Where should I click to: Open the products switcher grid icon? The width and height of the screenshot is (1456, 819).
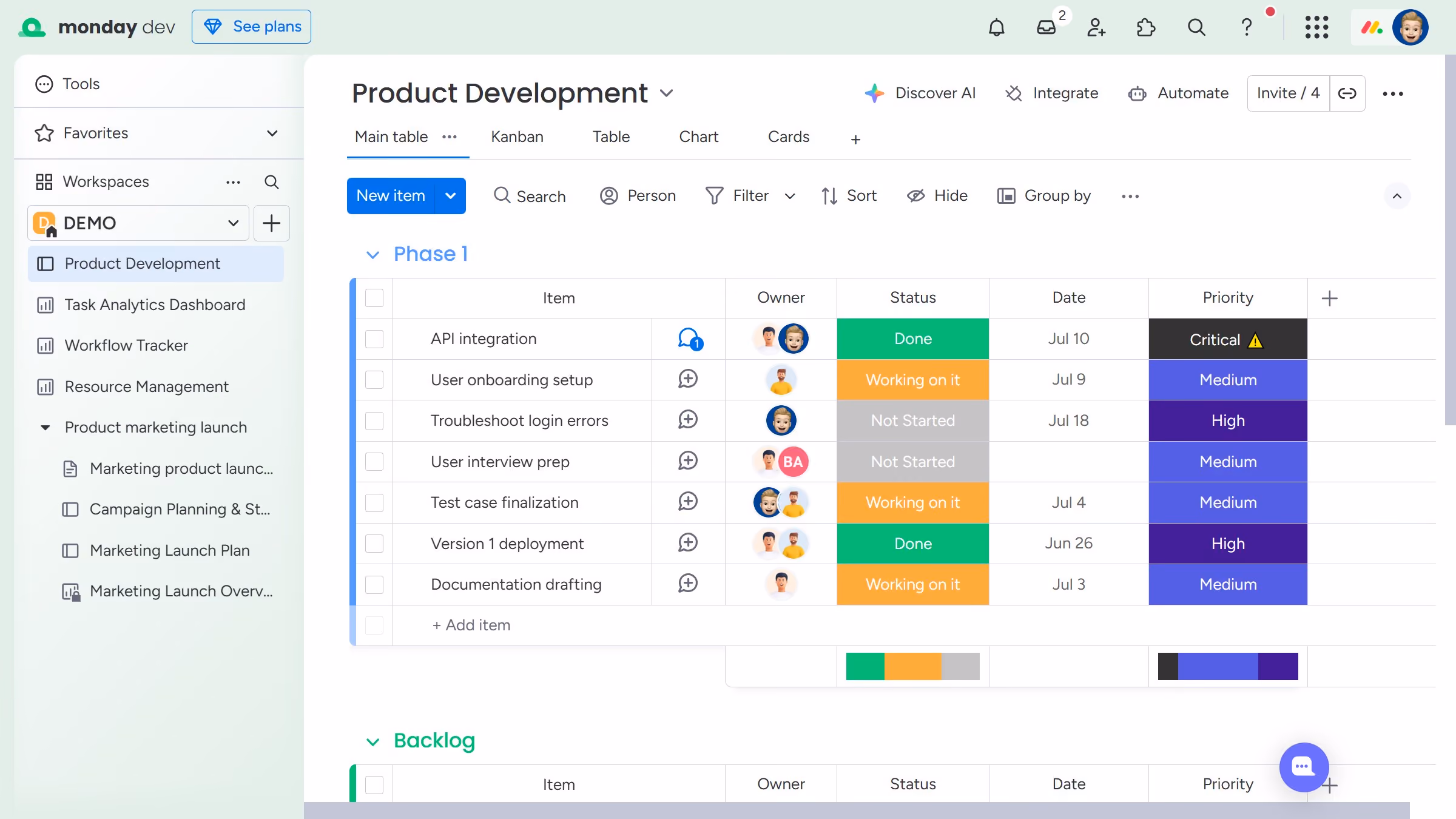point(1316,27)
